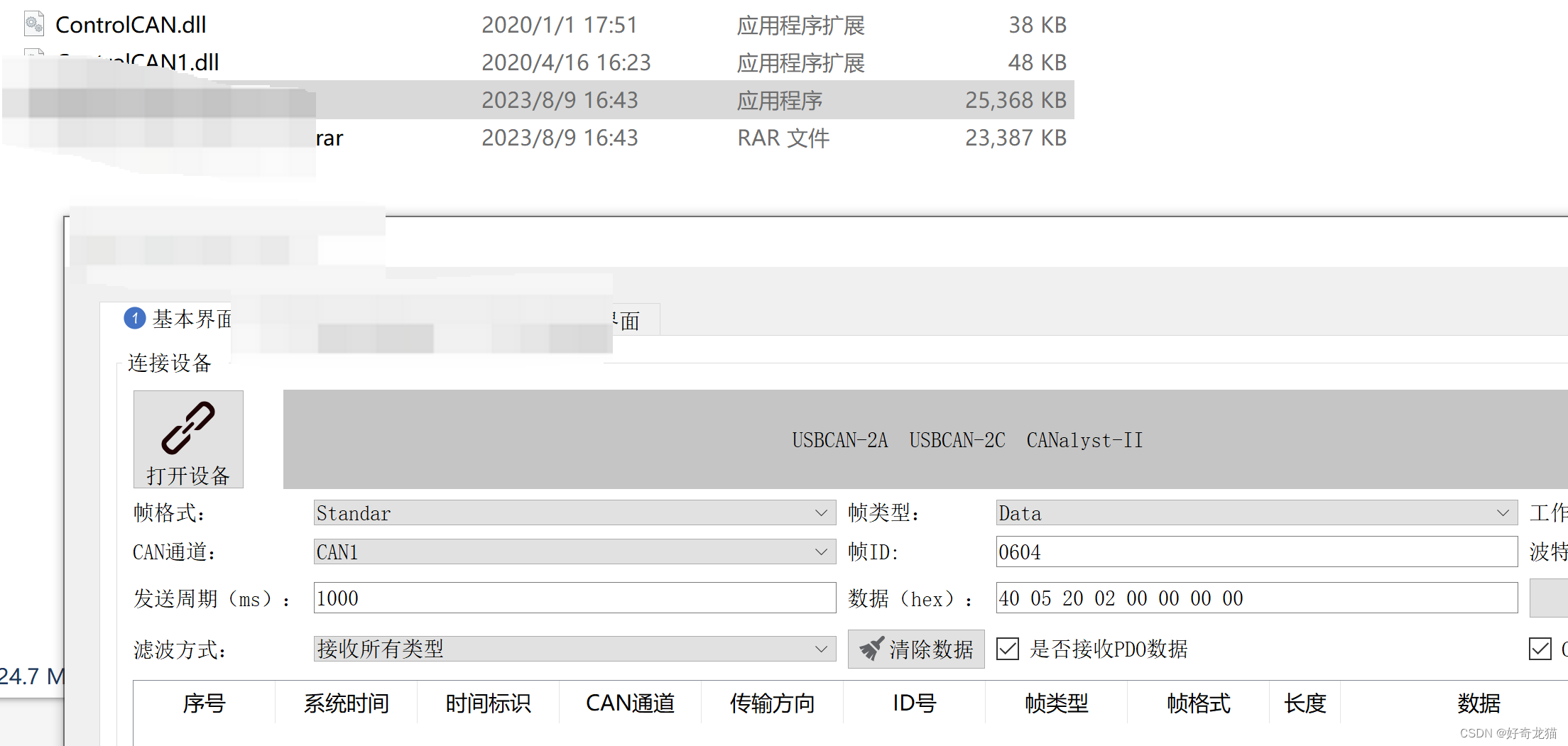Click the 时间标识 column header
Screen dimensions: 1568x746
pyautogui.click(x=489, y=703)
